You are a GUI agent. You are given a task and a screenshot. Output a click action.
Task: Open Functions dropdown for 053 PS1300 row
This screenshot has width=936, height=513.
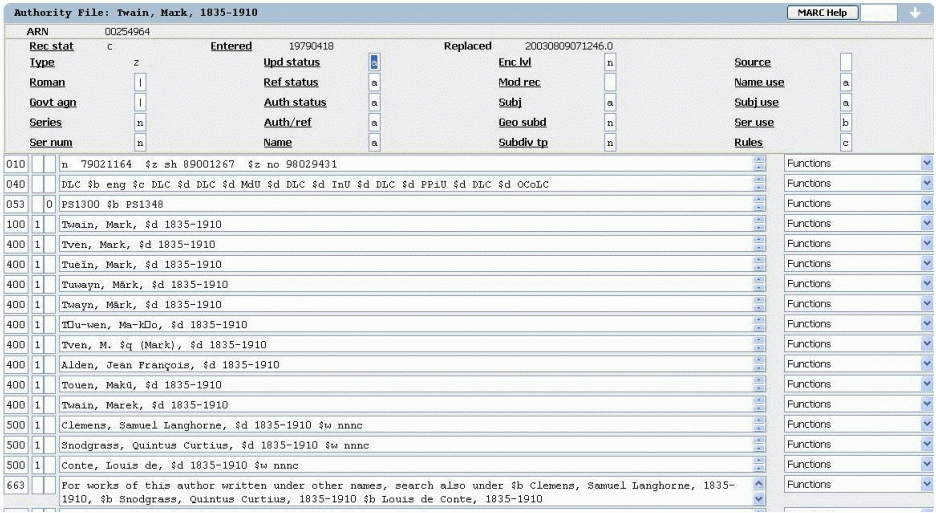coord(857,204)
